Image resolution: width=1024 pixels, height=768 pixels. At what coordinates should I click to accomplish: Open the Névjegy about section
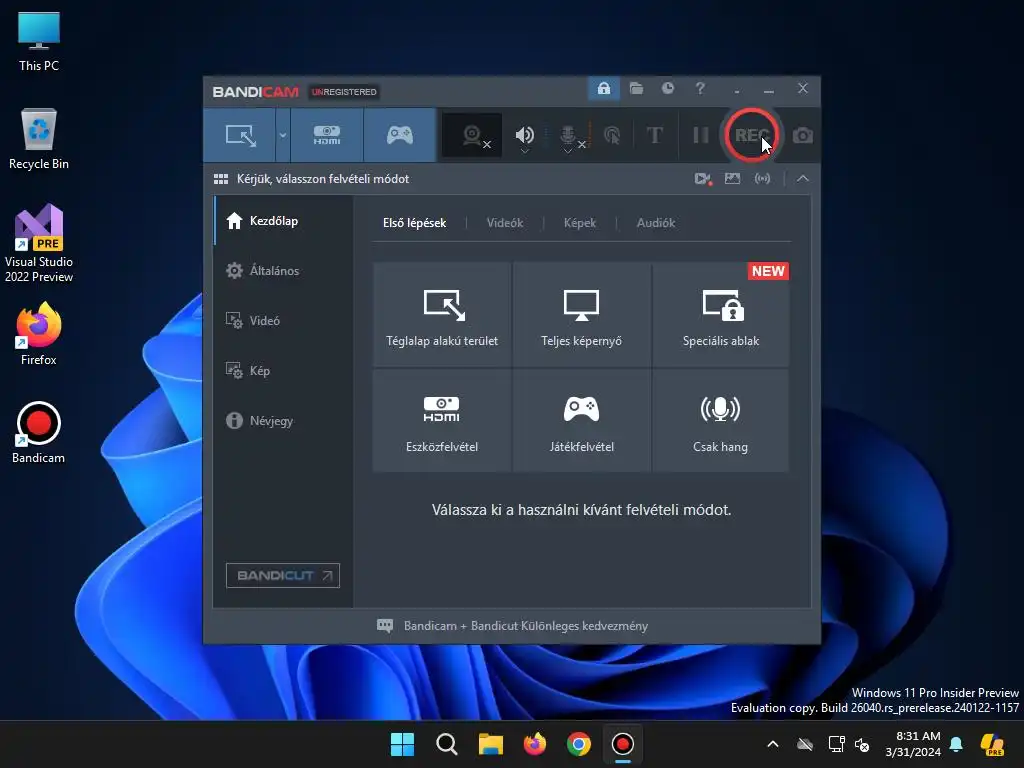(283, 421)
